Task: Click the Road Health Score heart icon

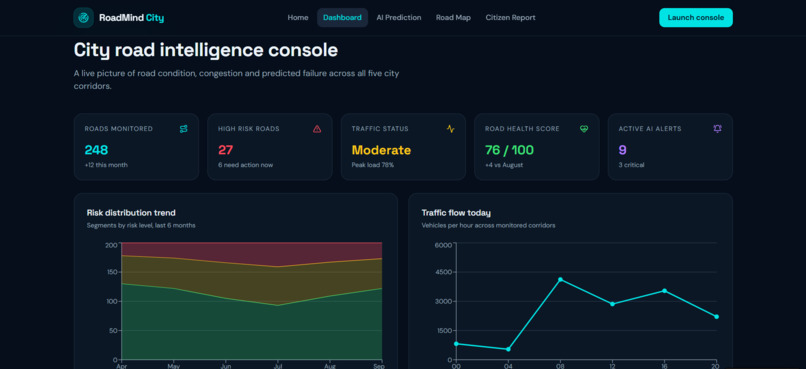Action: pos(584,129)
